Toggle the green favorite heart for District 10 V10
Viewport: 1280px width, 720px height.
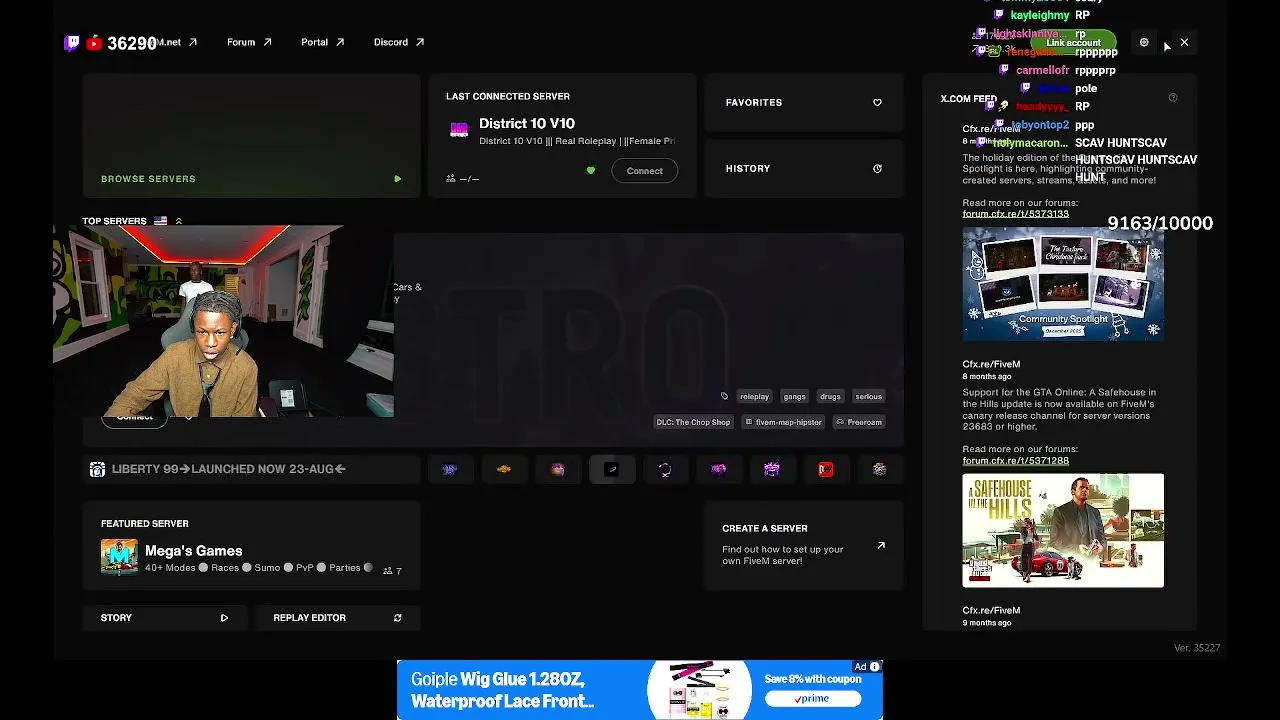click(x=590, y=171)
